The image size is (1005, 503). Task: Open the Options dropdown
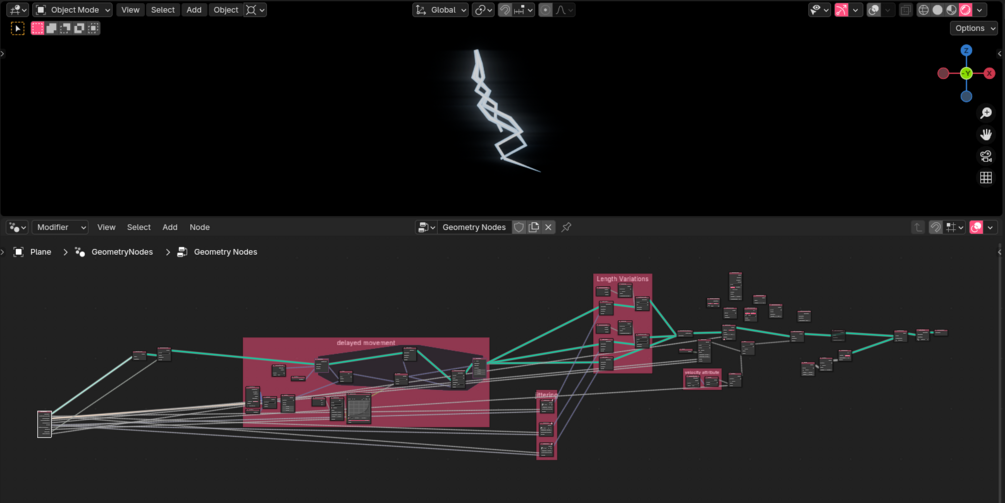pos(974,28)
